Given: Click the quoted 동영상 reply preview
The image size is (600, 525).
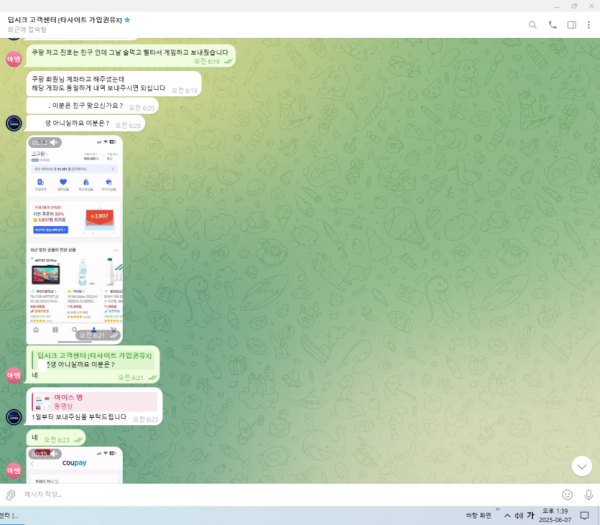Looking at the screenshot, I should [x=95, y=402].
